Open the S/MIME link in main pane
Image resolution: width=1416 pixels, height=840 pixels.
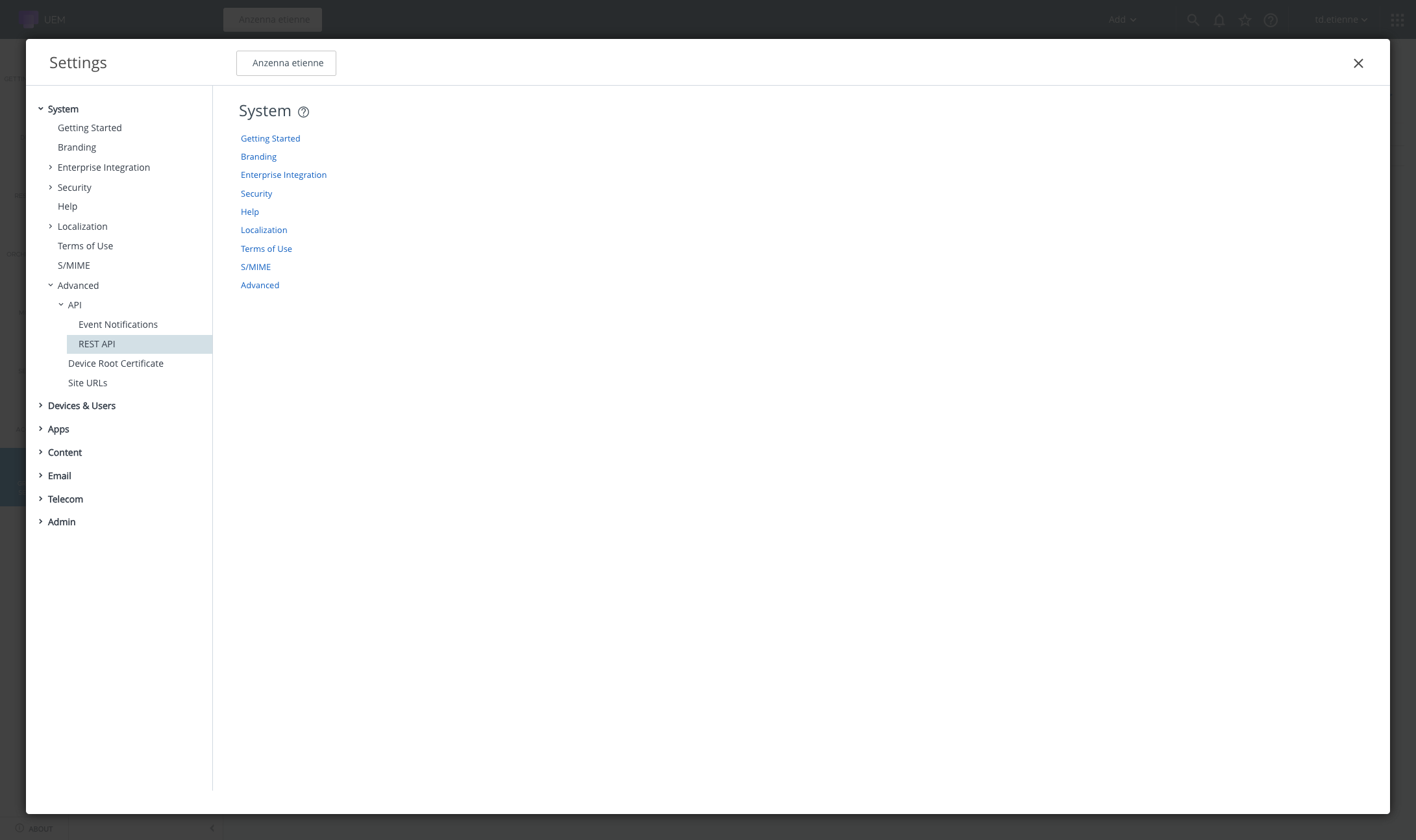point(256,267)
